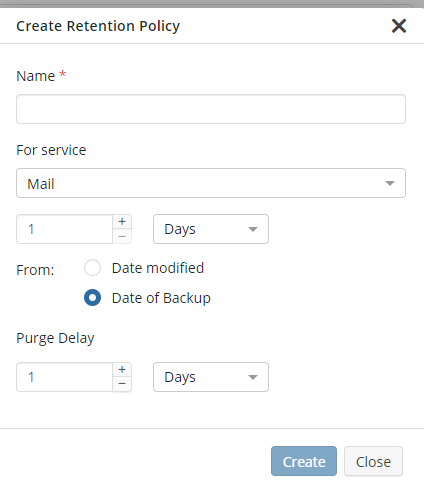The width and height of the screenshot is (424, 485).
Task: Click the Create button
Action: (304, 461)
